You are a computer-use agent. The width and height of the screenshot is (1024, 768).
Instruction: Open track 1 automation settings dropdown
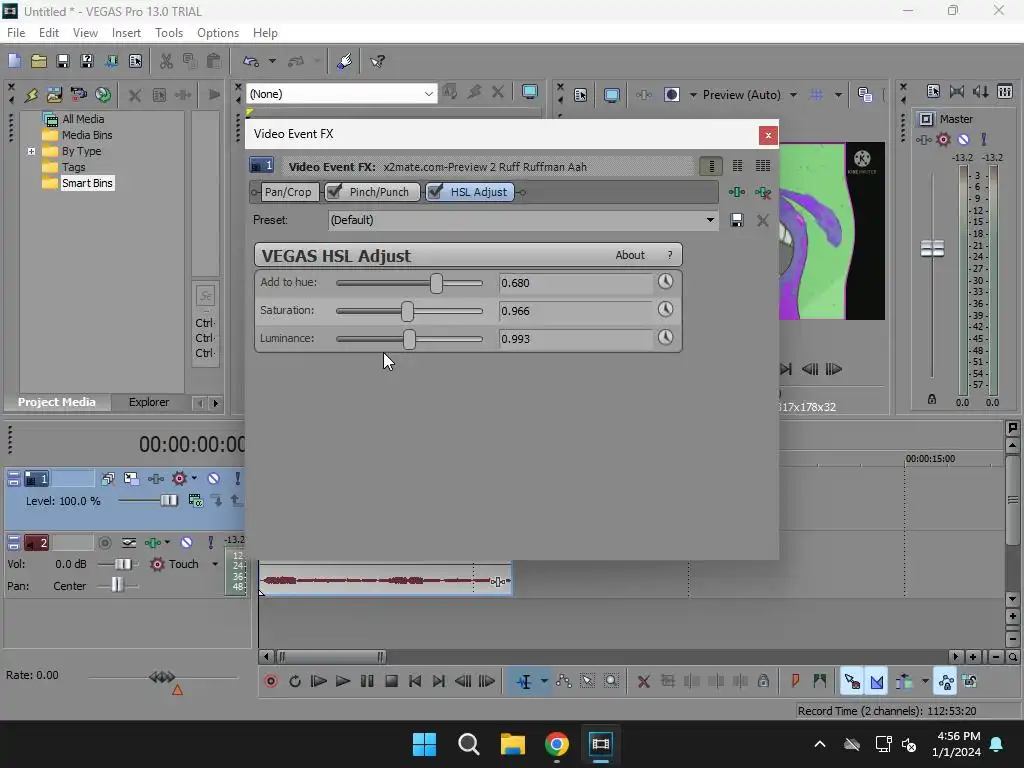click(x=195, y=479)
